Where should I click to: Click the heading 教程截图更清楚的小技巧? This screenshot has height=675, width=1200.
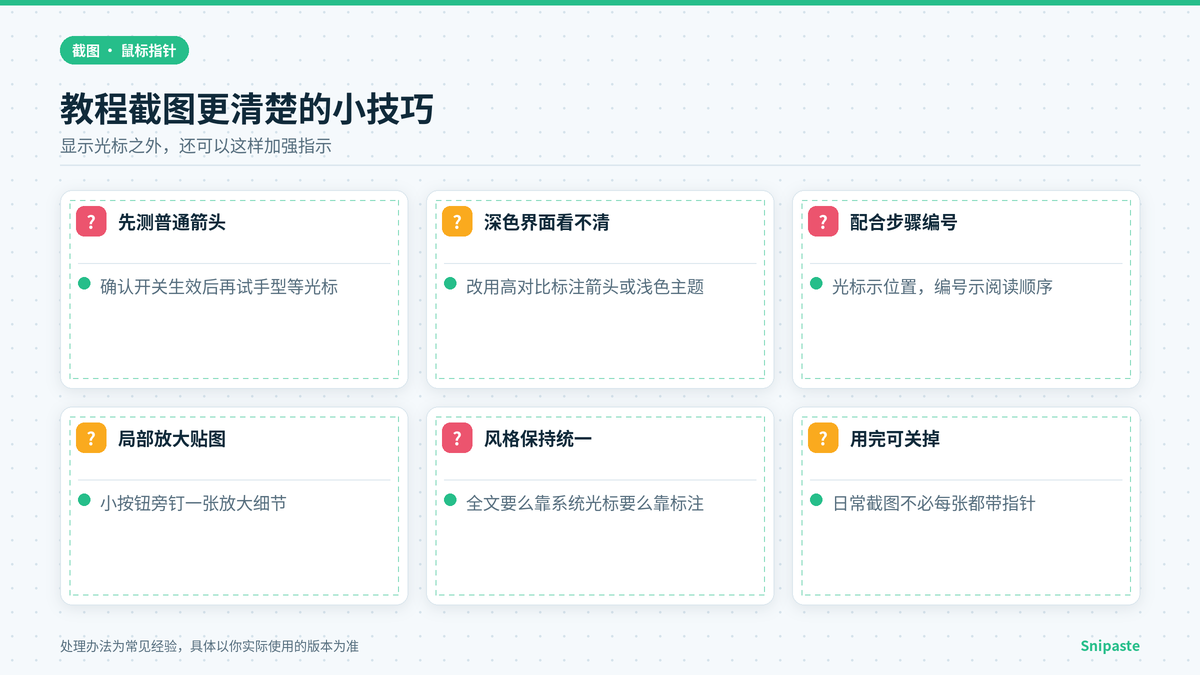(247, 109)
